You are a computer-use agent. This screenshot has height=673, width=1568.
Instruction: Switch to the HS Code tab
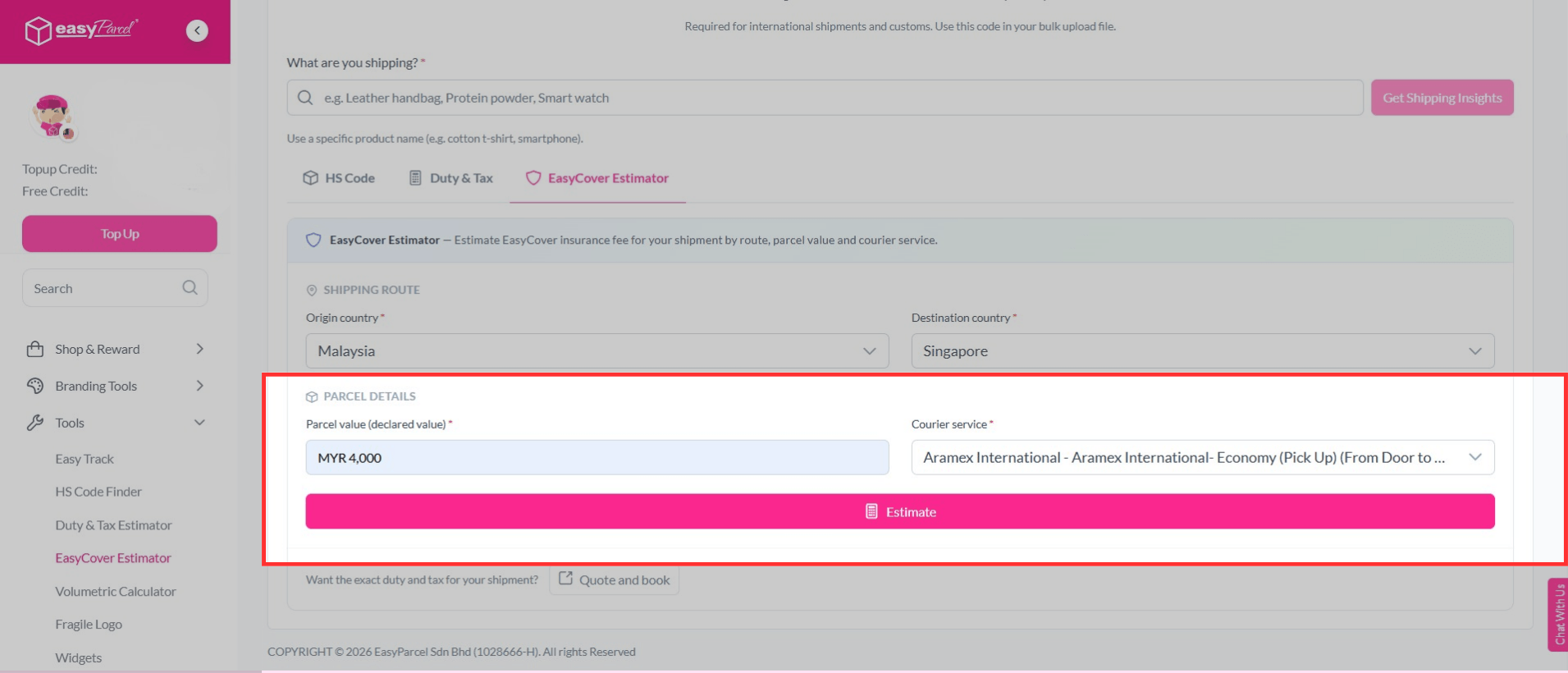pos(339,178)
